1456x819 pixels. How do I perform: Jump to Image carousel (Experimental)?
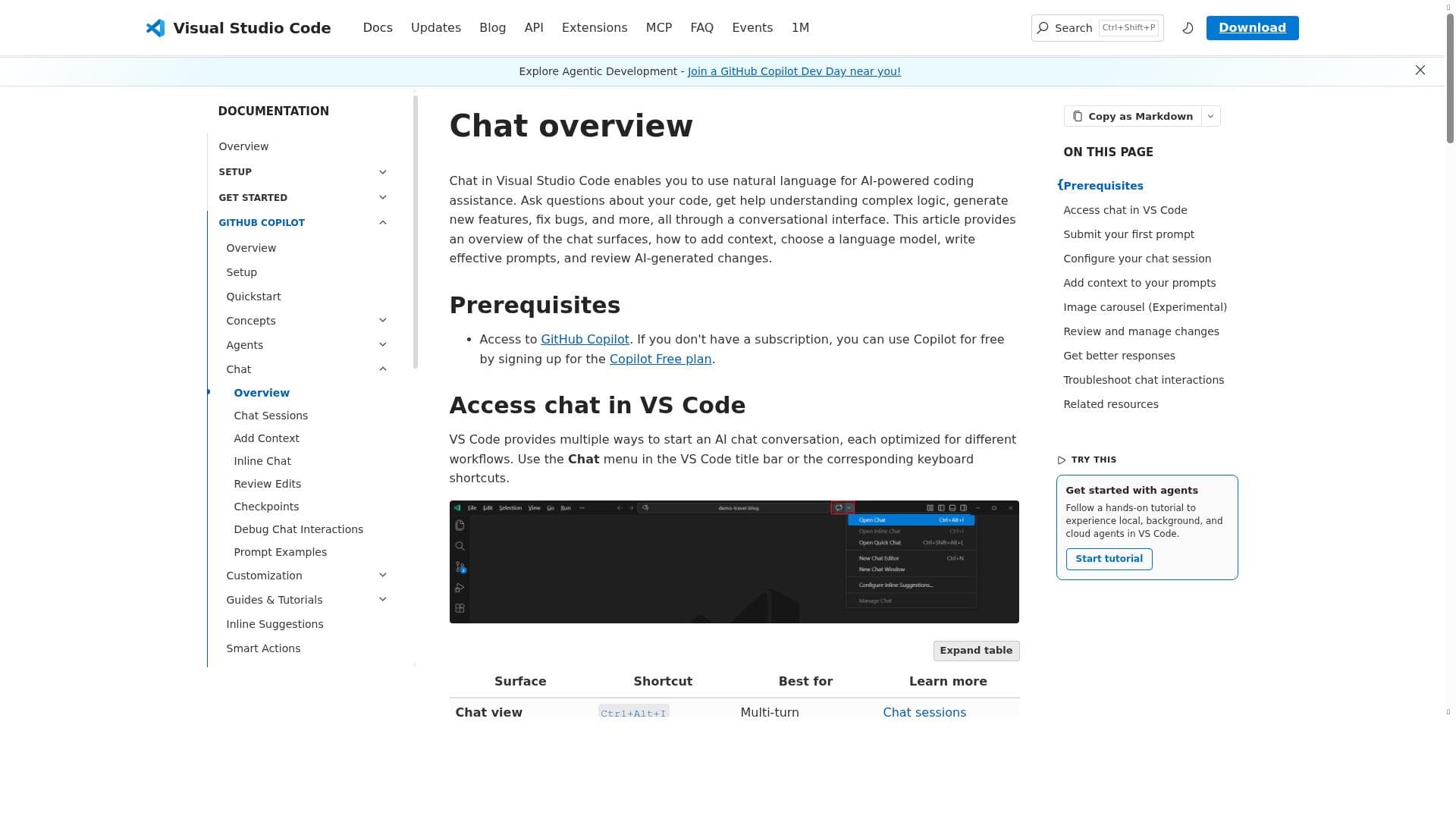1145,307
